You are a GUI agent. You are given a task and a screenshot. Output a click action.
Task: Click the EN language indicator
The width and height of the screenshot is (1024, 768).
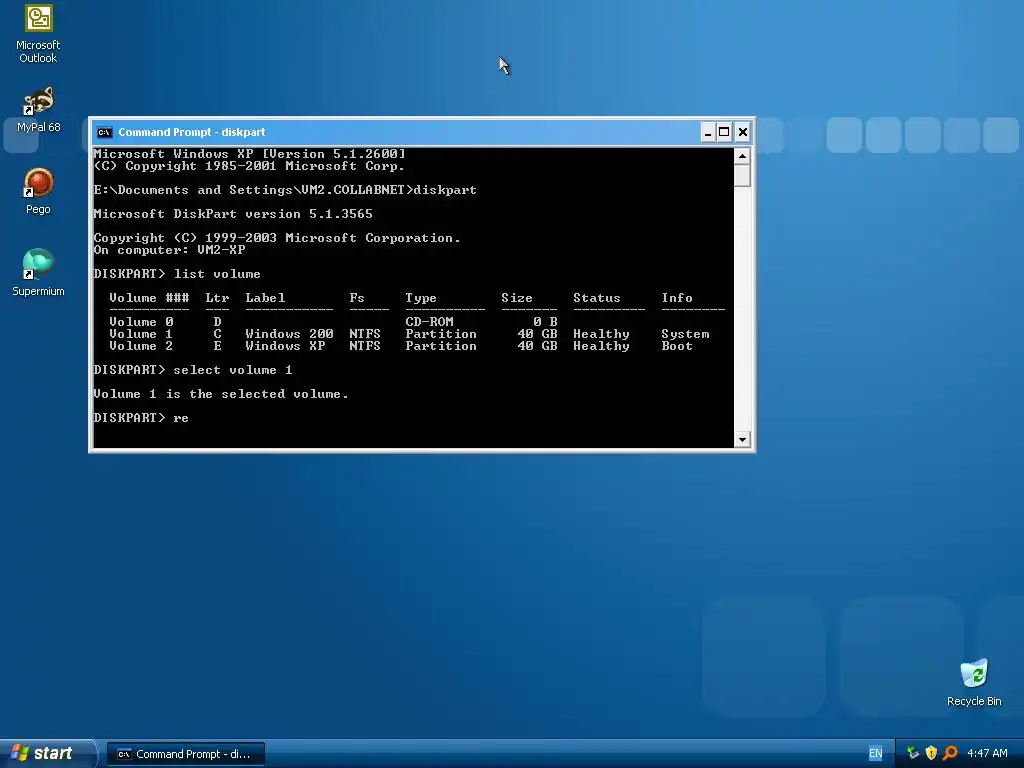(875, 754)
